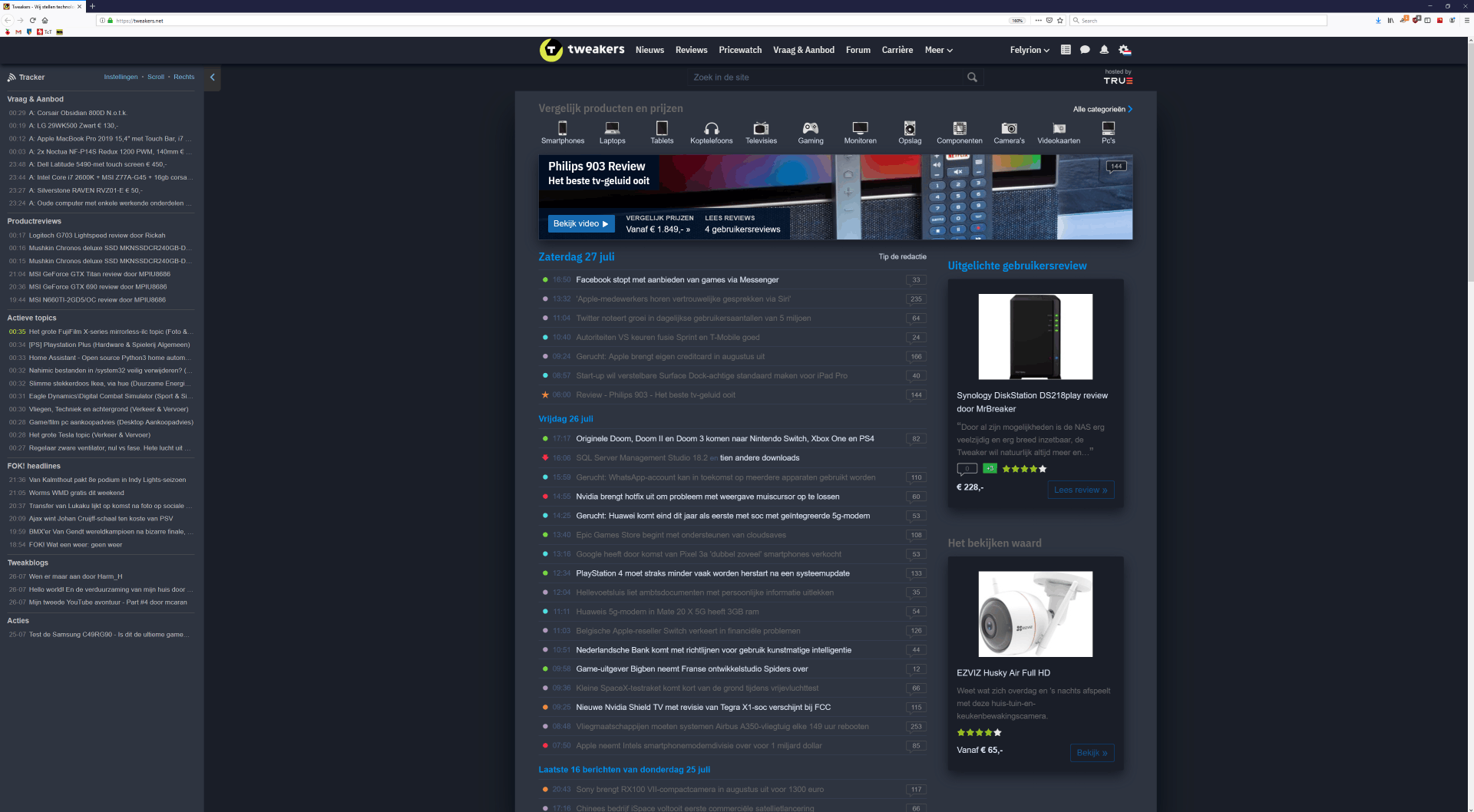Open site settings gear with flag
1474x812 pixels.
point(1125,50)
